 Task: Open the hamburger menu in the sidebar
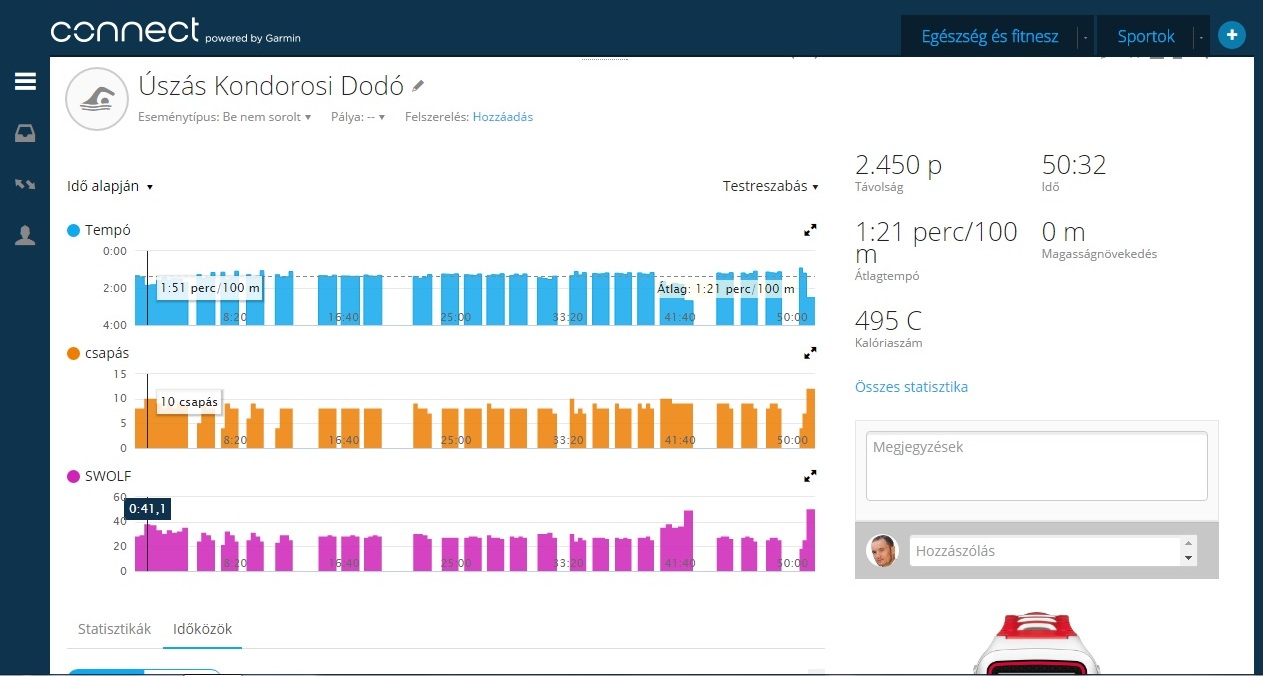click(25, 82)
